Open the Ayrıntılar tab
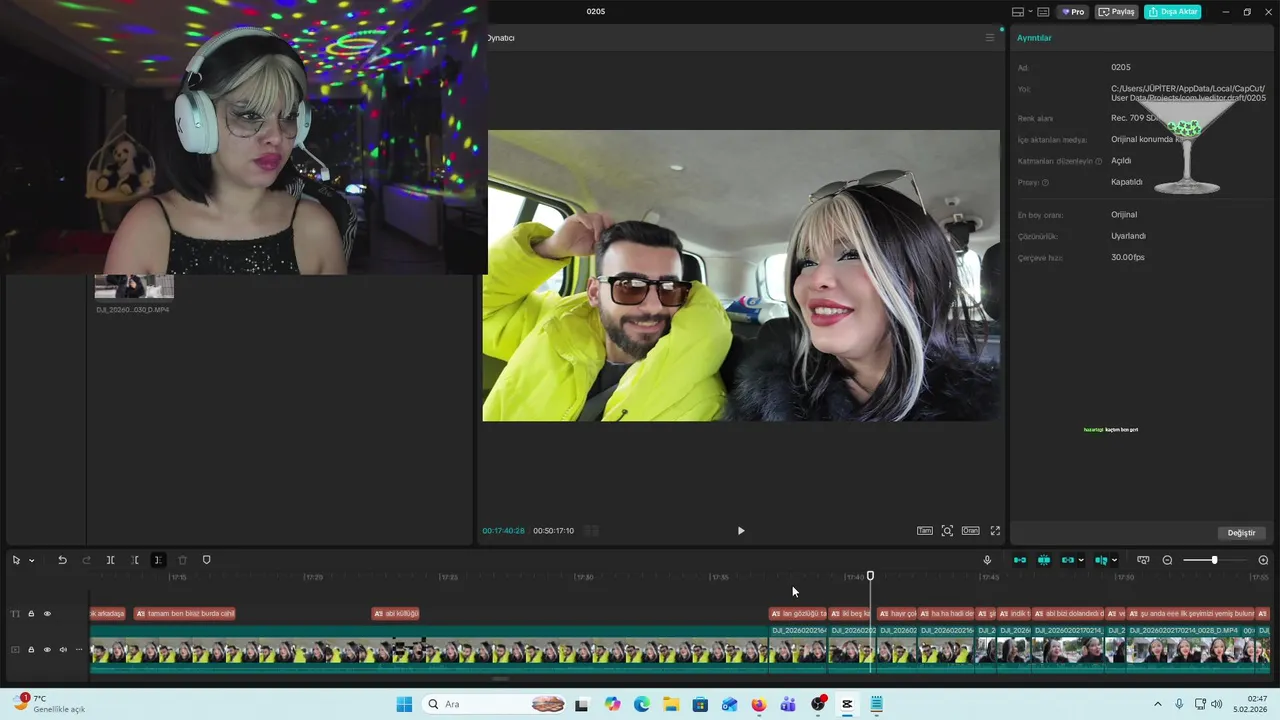 [1034, 38]
